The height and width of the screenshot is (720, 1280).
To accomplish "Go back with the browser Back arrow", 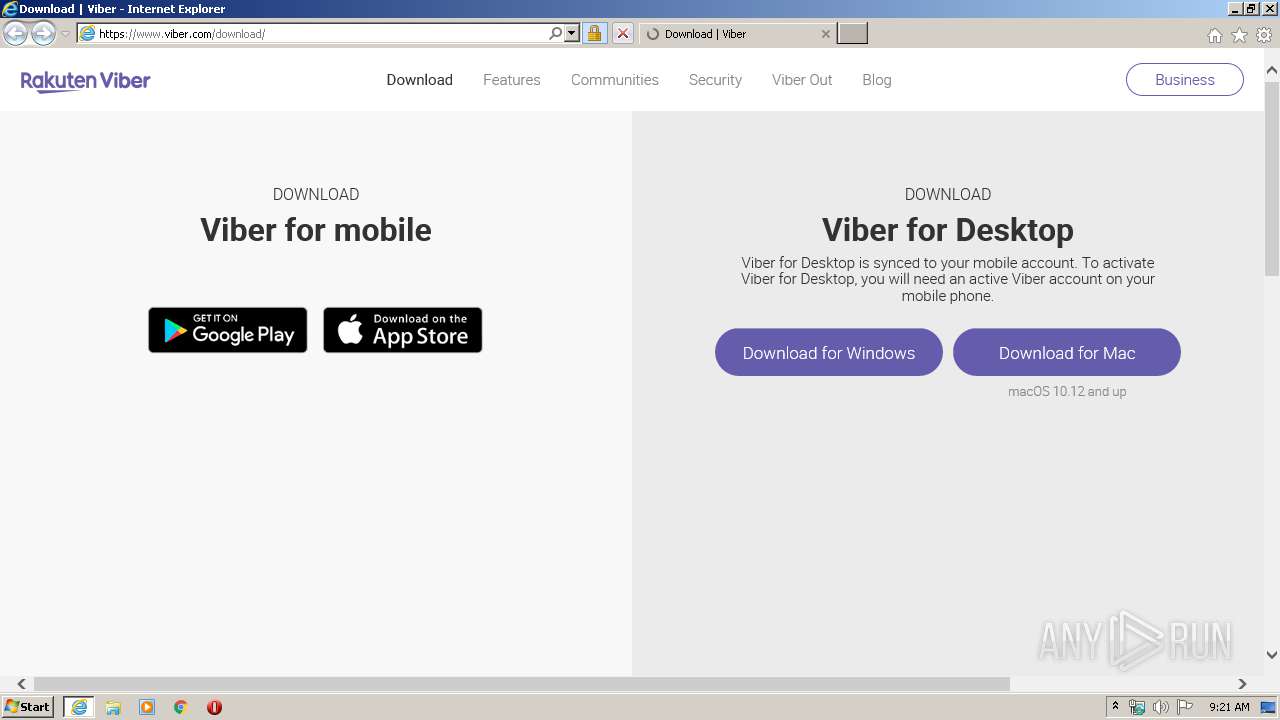I will 15,34.
